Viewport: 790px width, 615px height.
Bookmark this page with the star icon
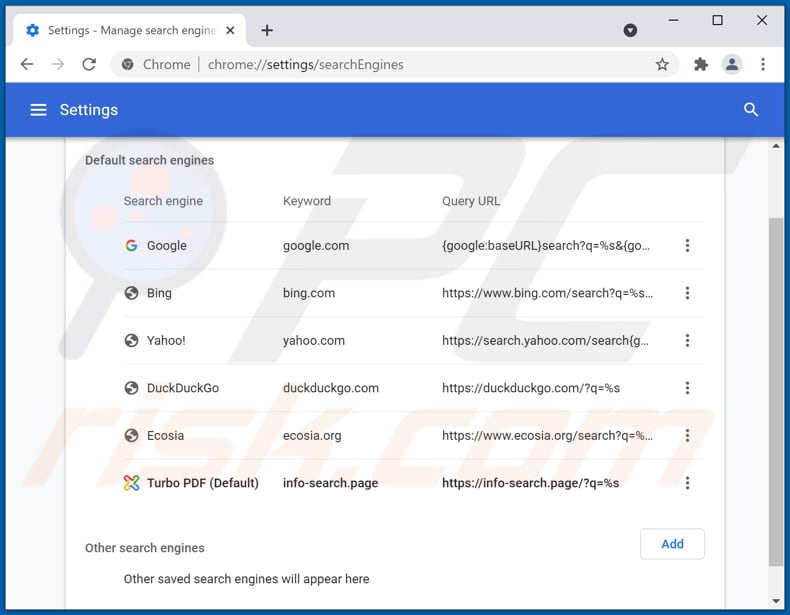[662, 64]
